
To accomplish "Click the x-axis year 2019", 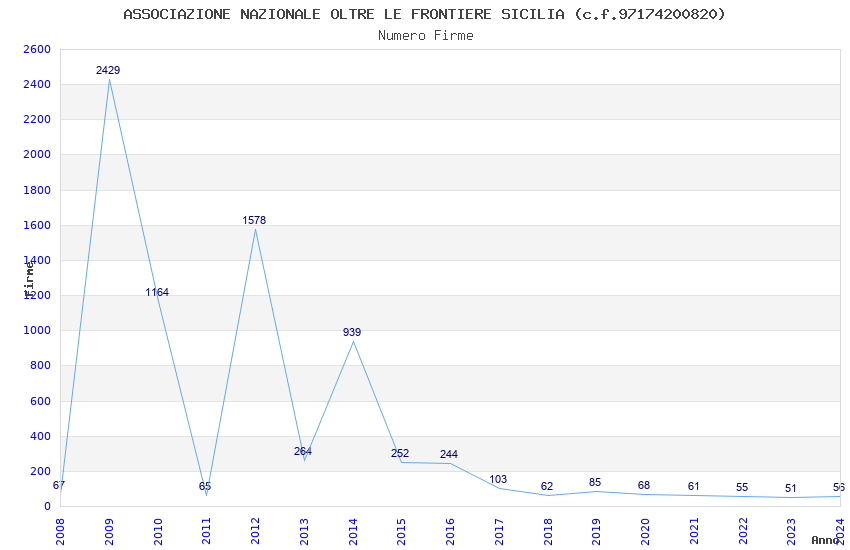I will [596, 531].
